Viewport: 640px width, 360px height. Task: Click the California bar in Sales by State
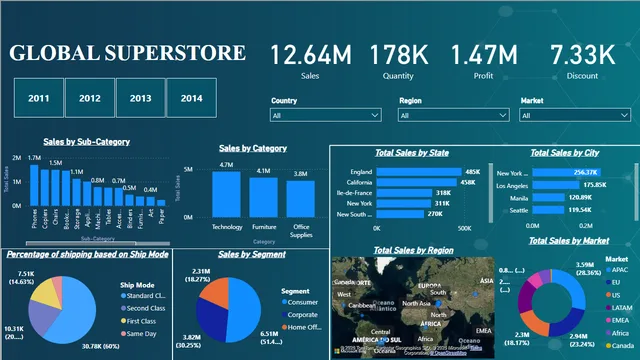(416, 182)
